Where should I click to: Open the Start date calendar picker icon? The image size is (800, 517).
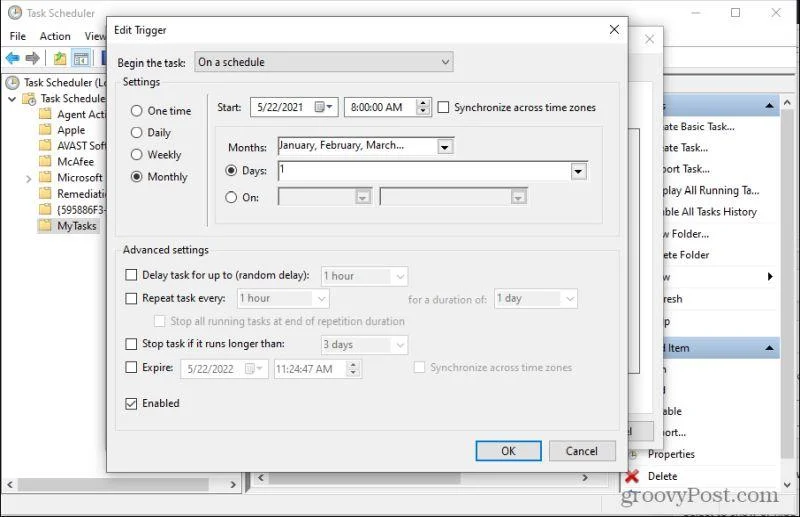tap(323, 107)
